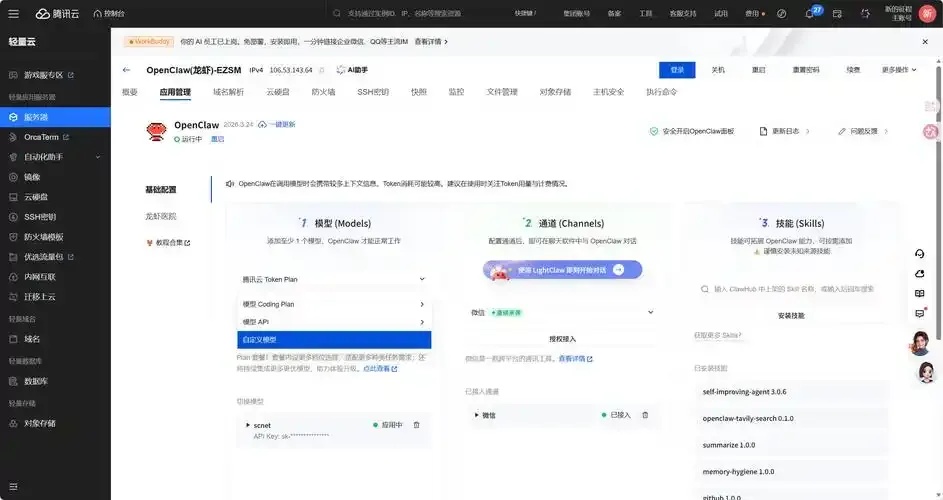Open the book documentation icon on the right

(x=920, y=293)
